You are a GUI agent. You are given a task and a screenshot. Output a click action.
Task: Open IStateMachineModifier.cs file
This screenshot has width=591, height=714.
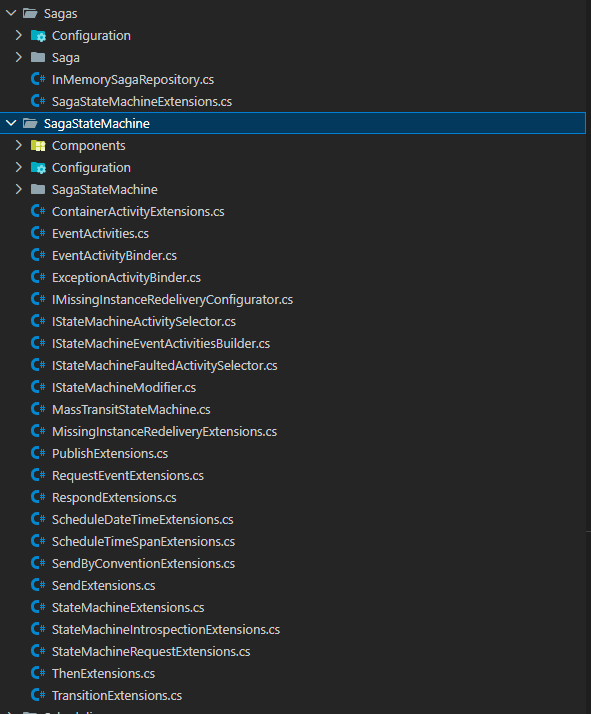[124, 388]
